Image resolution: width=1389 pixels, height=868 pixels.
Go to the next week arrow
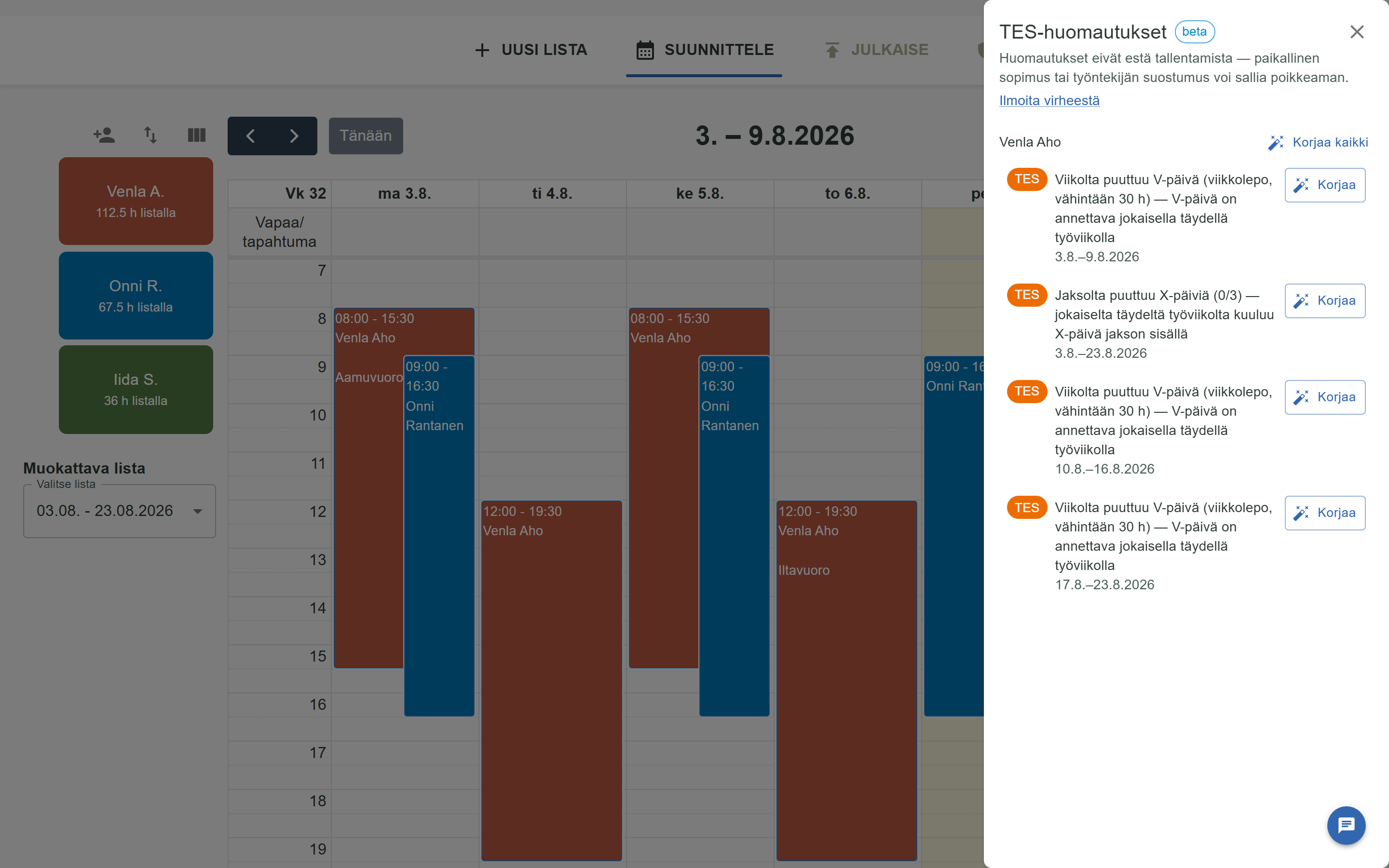(295, 136)
